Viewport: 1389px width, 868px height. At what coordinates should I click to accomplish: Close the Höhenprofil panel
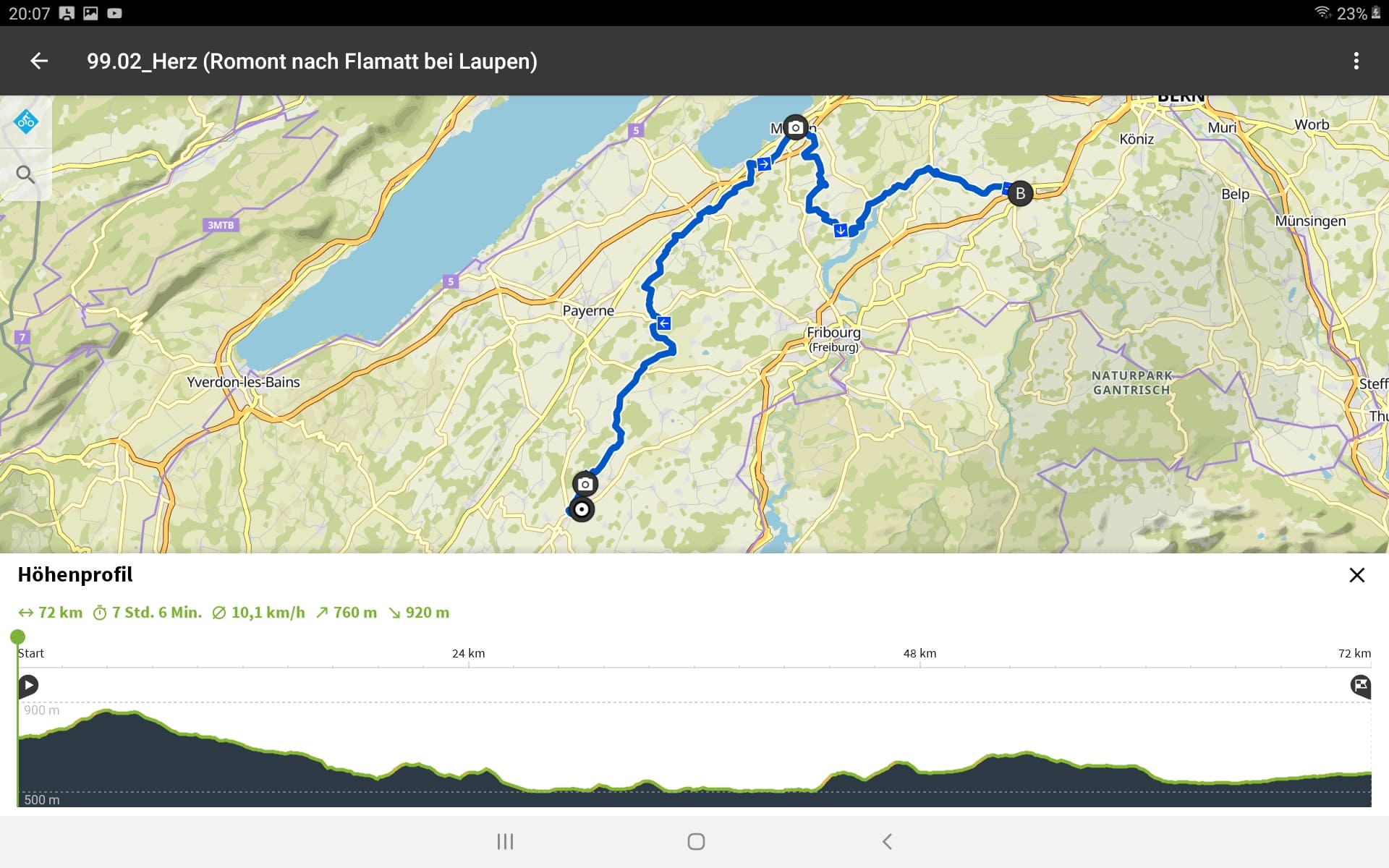pyautogui.click(x=1356, y=575)
